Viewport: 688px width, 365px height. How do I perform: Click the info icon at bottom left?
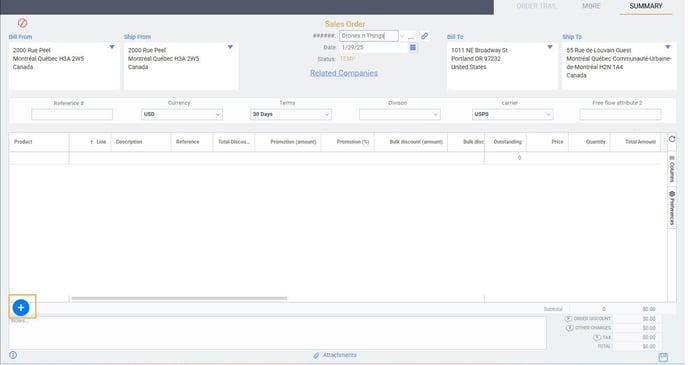pos(13,355)
